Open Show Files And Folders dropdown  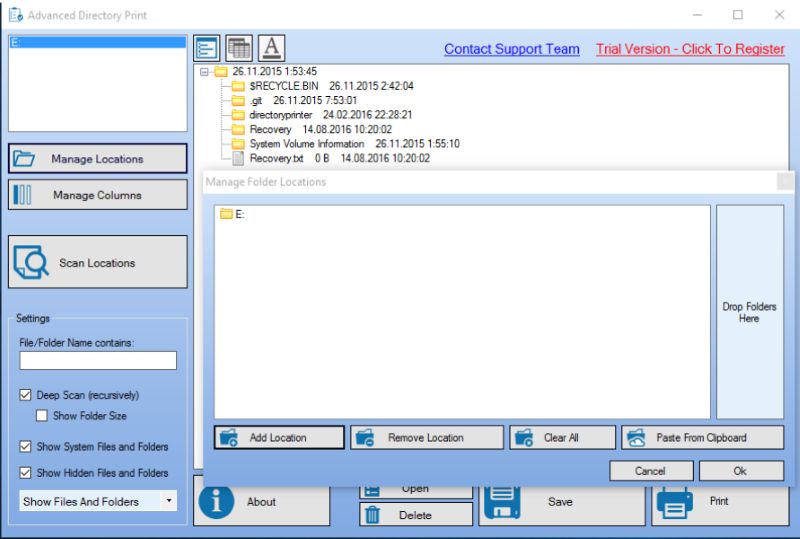click(x=98, y=501)
